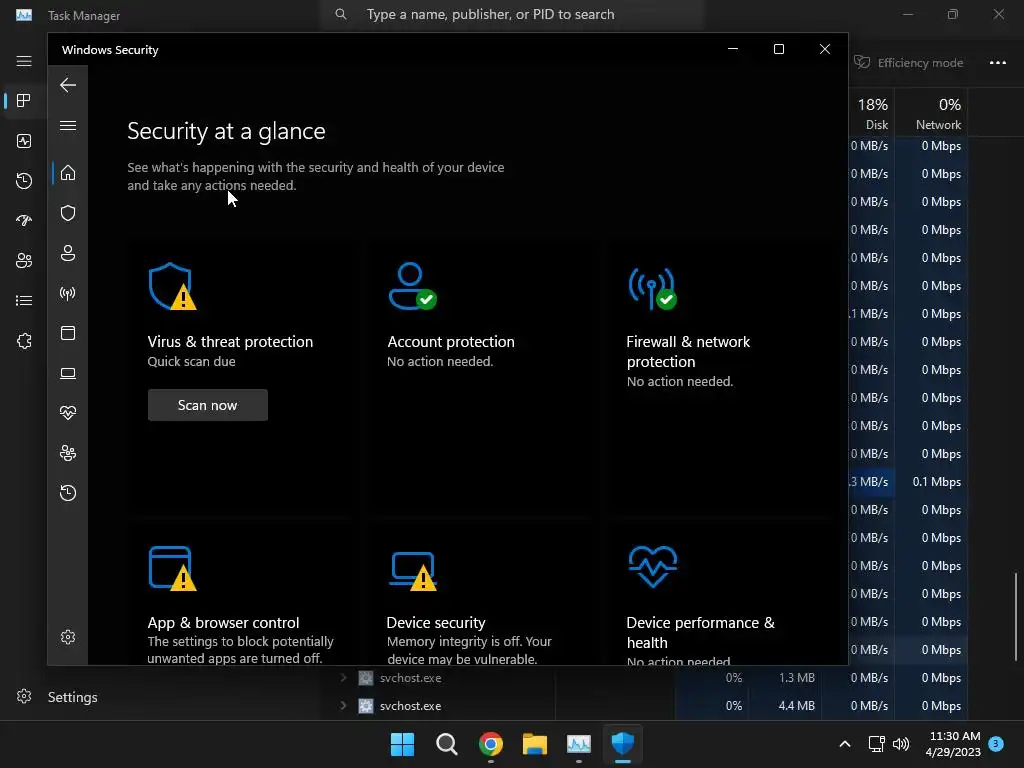Click Firewall & network protection tile icon
The width and height of the screenshot is (1024, 768).
pos(652,288)
